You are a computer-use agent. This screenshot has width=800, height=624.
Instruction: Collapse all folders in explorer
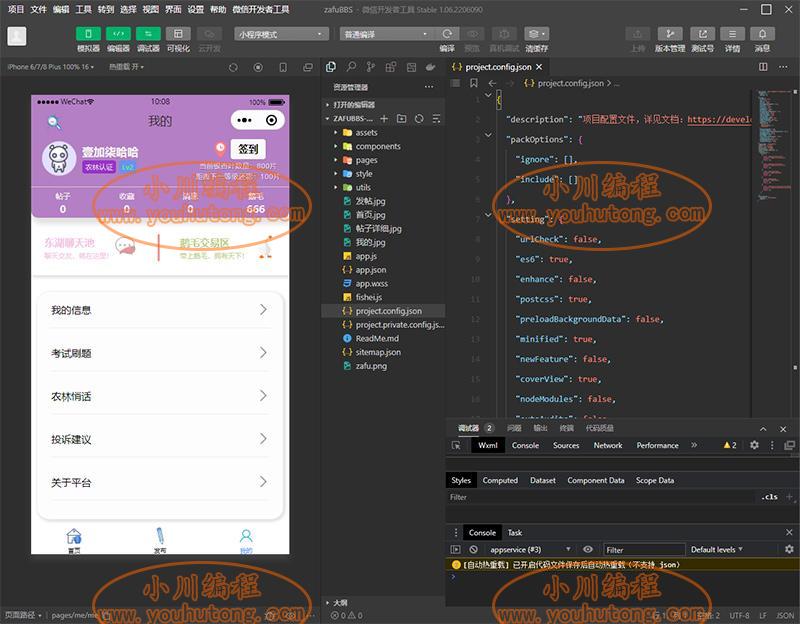click(x=436, y=118)
